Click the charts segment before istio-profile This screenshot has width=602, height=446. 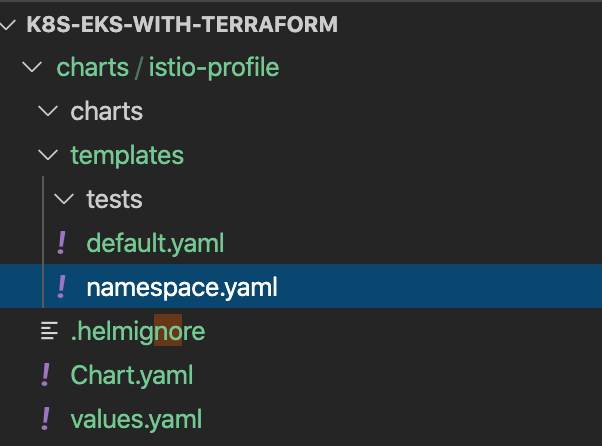click(x=92, y=68)
